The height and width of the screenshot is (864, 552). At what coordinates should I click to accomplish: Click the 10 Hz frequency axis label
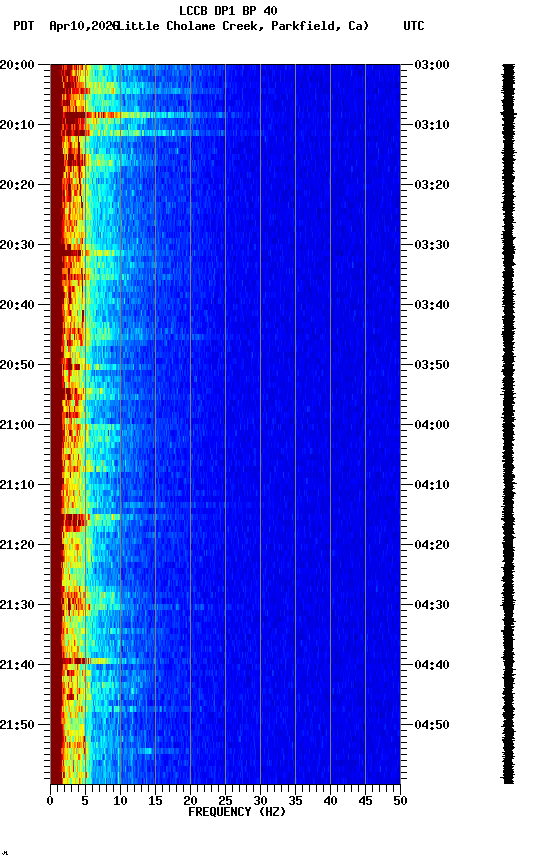tap(120, 801)
